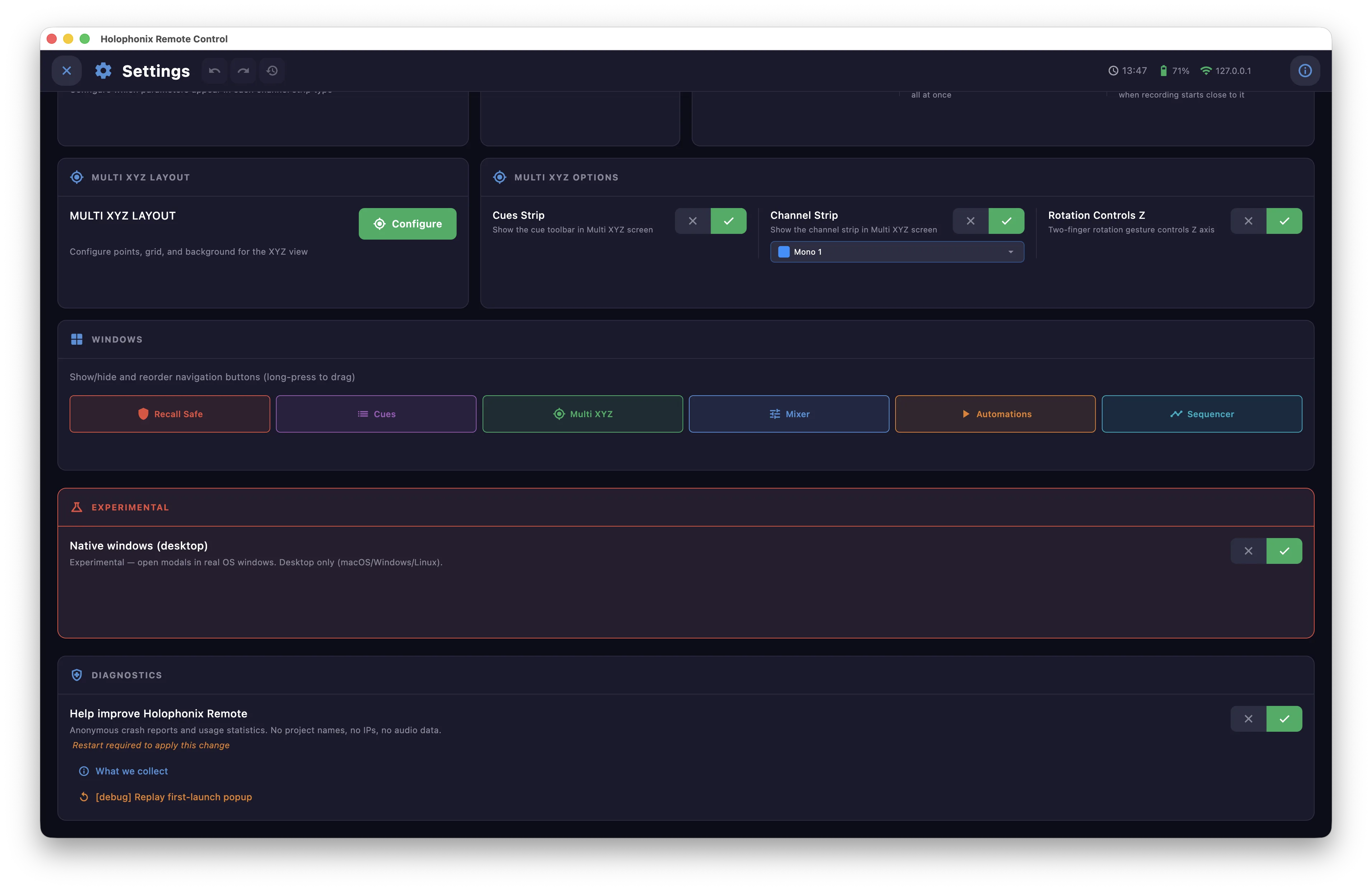
Task: Toggle the Cues navigation button
Action: 376,414
